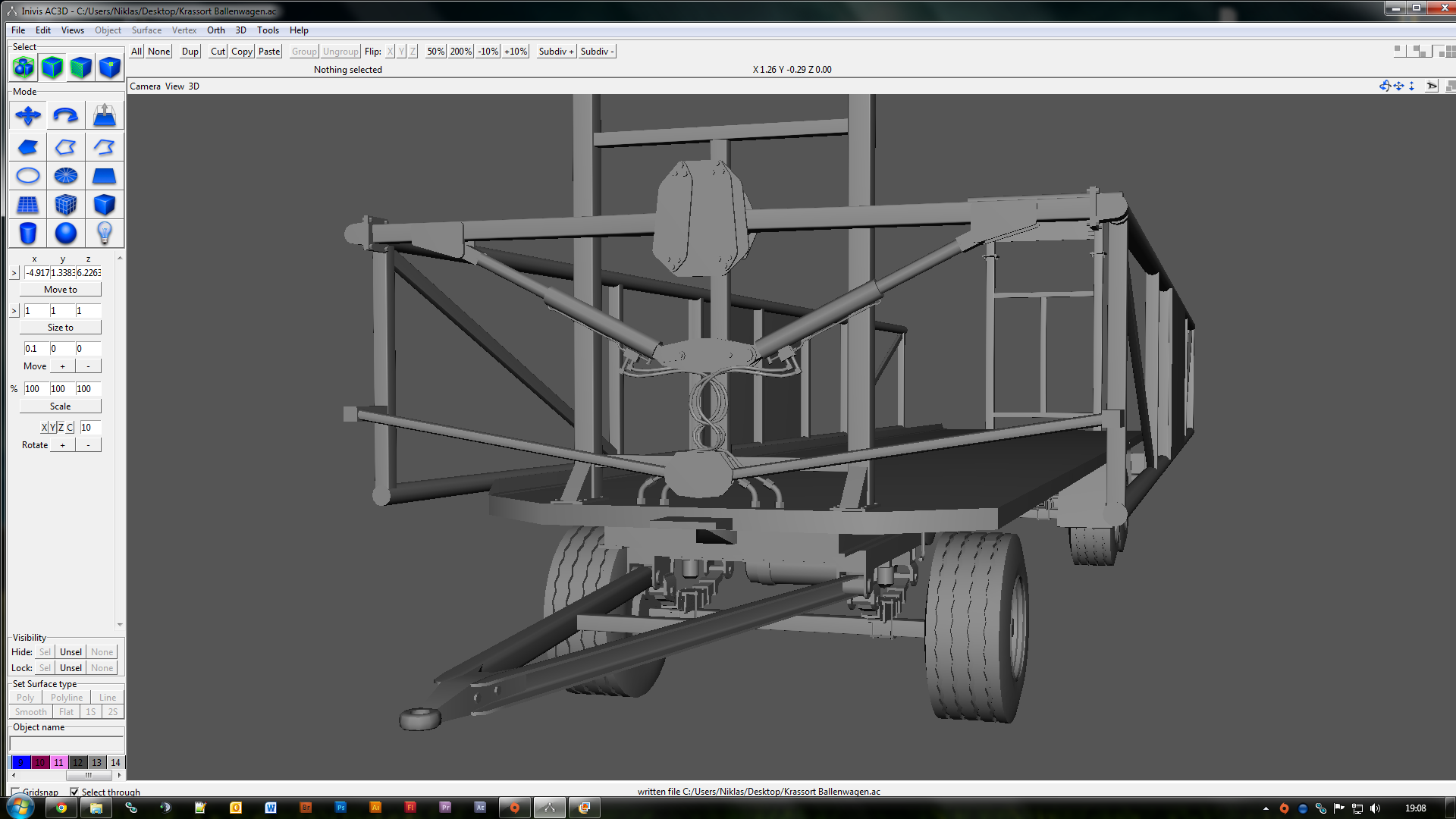The image size is (1456, 819).
Task: Enable the Gridsnap checkbox
Action: 15,792
